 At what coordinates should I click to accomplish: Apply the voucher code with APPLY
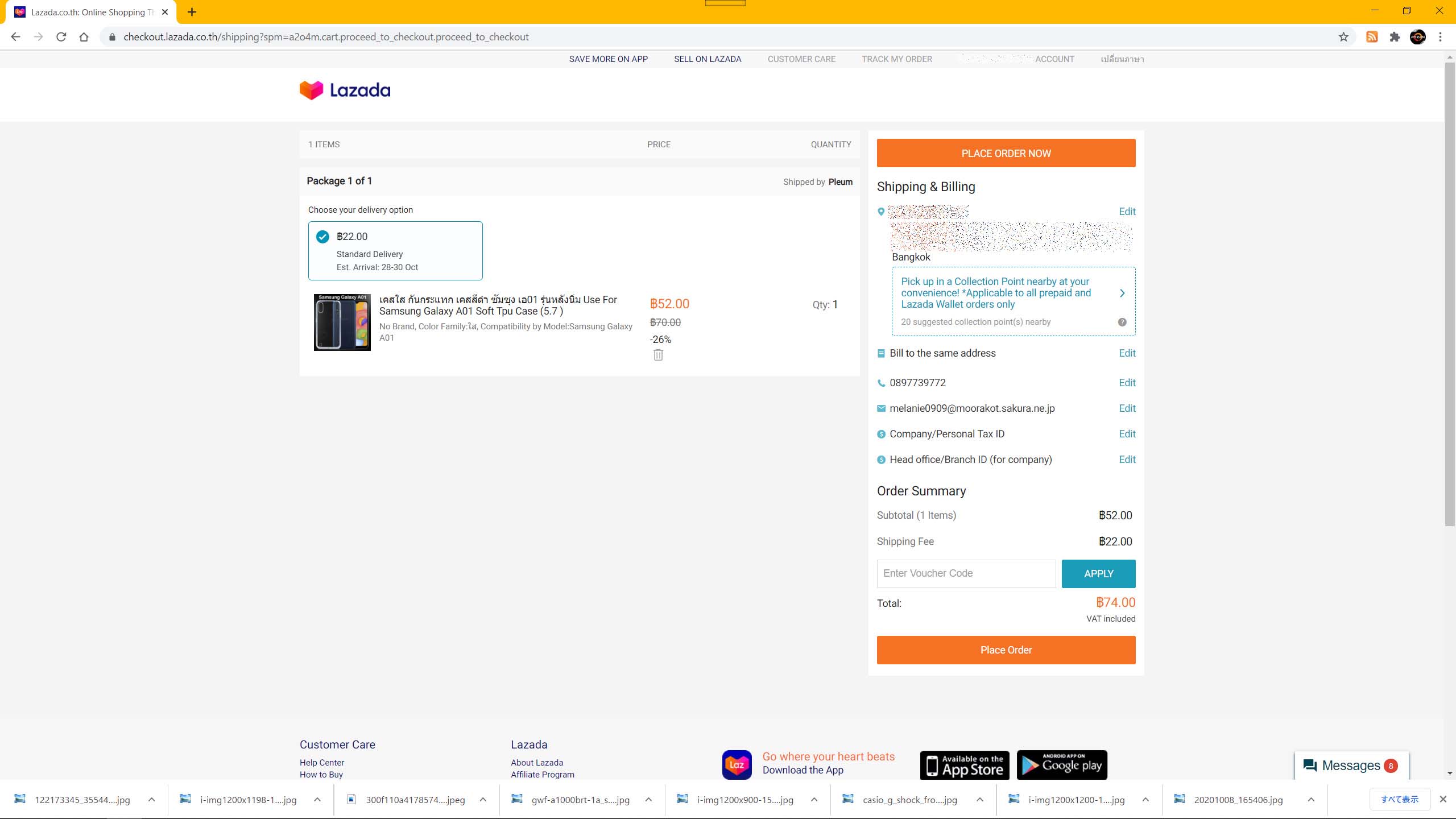[1099, 574]
